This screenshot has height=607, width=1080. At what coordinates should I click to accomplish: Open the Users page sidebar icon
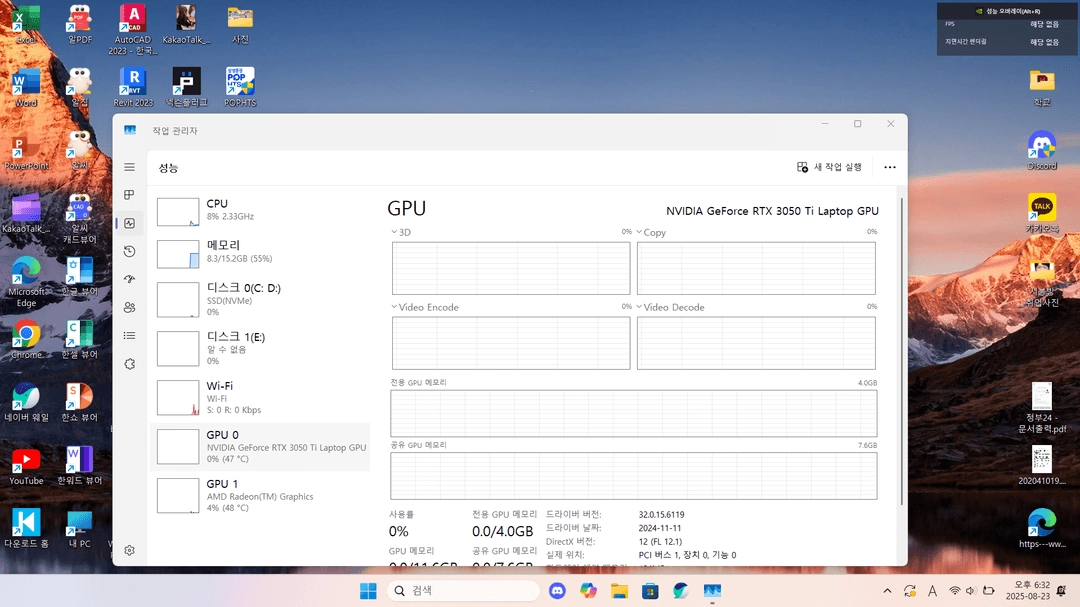[x=129, y=307]
